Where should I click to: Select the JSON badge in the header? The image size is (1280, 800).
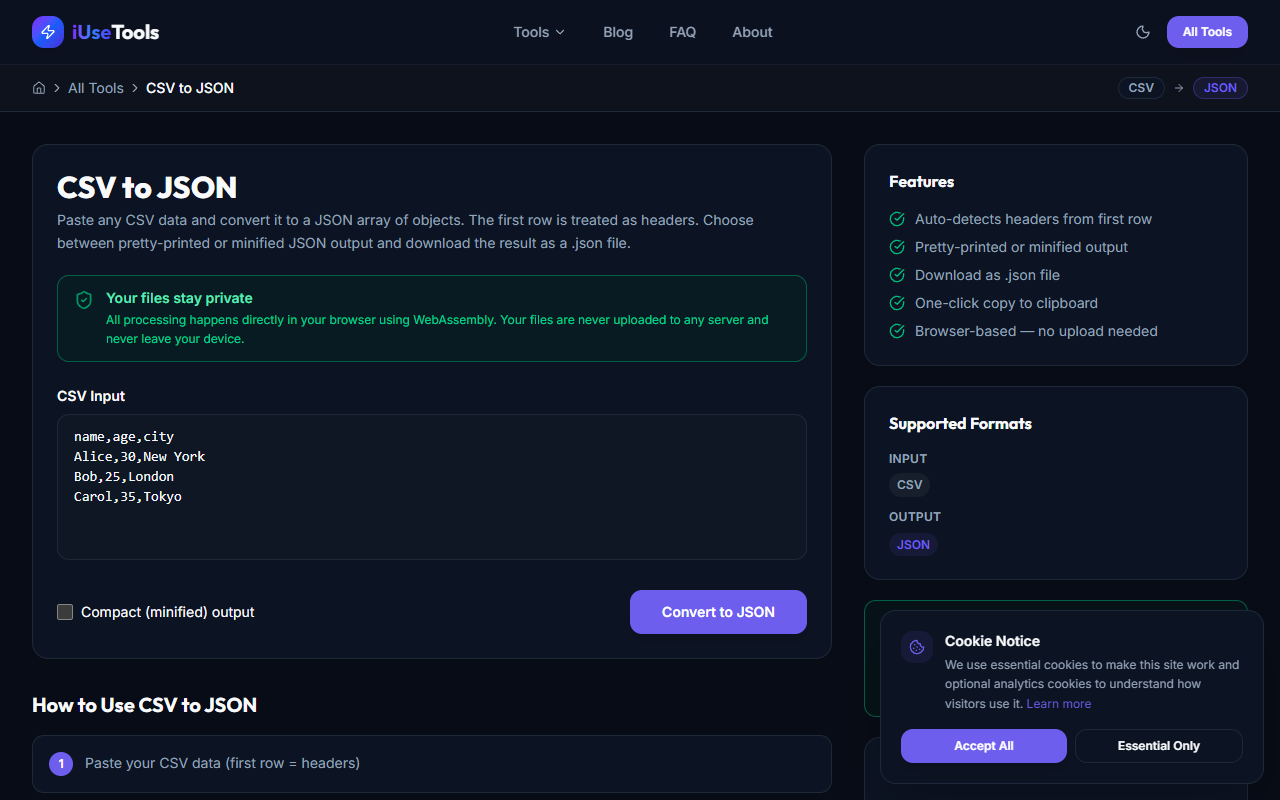tap(1220, 88)
